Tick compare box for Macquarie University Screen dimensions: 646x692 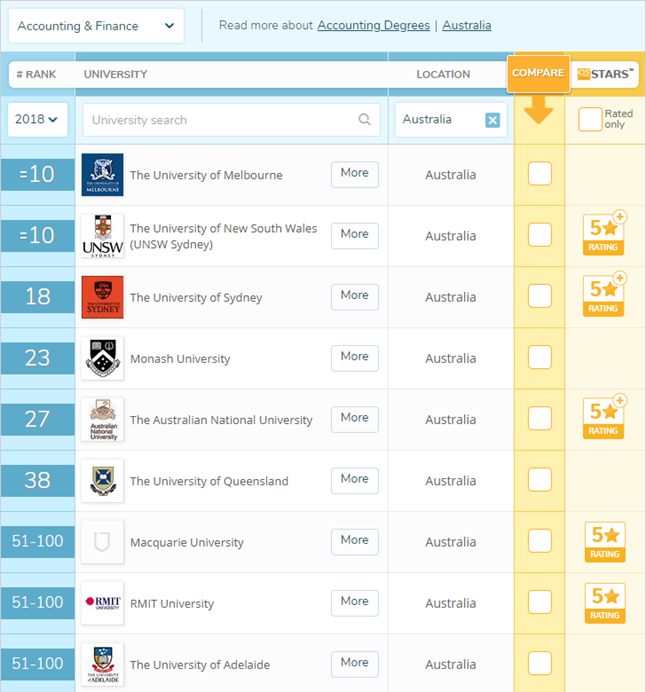(x=540, y=541)
